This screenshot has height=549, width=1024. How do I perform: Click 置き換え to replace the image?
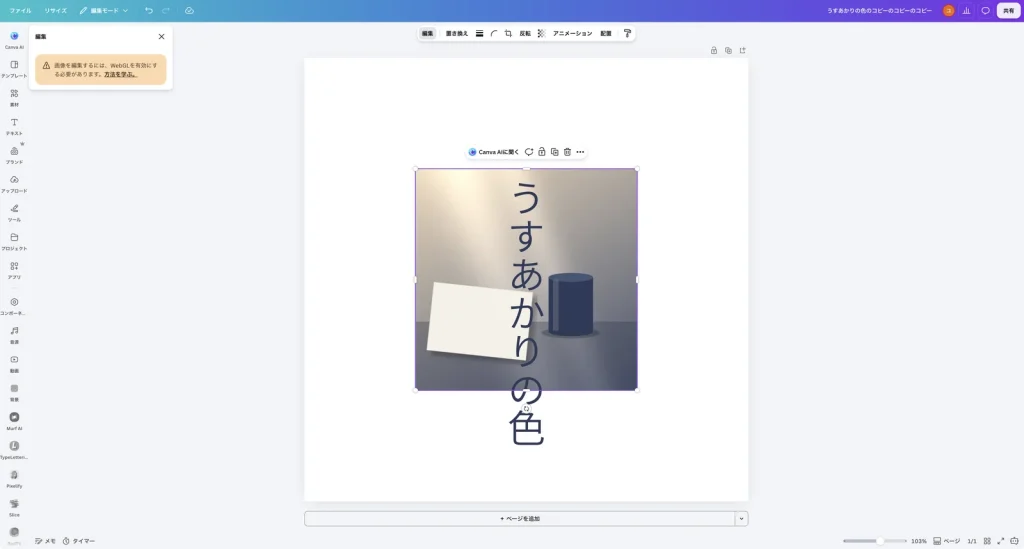point(456,33)
